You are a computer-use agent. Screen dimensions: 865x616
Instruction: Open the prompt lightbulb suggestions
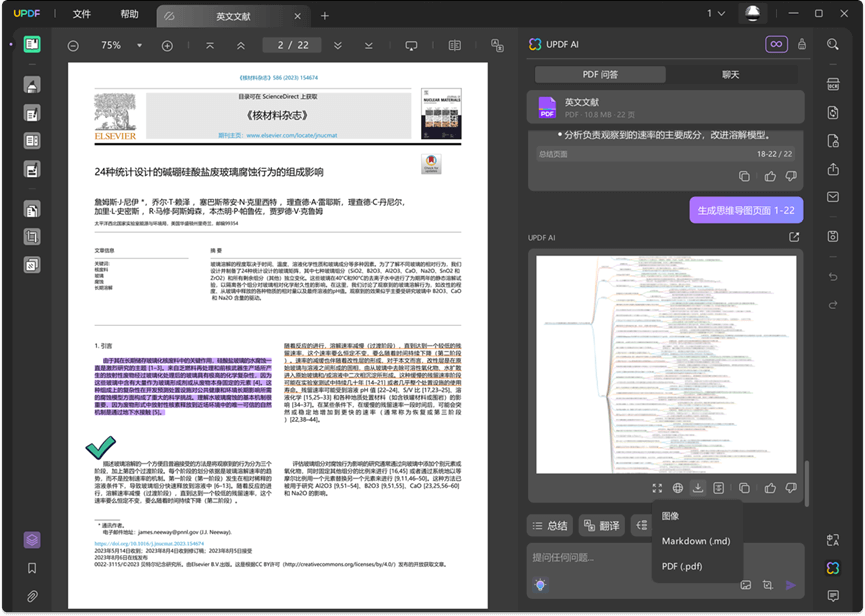click(541, 585)
